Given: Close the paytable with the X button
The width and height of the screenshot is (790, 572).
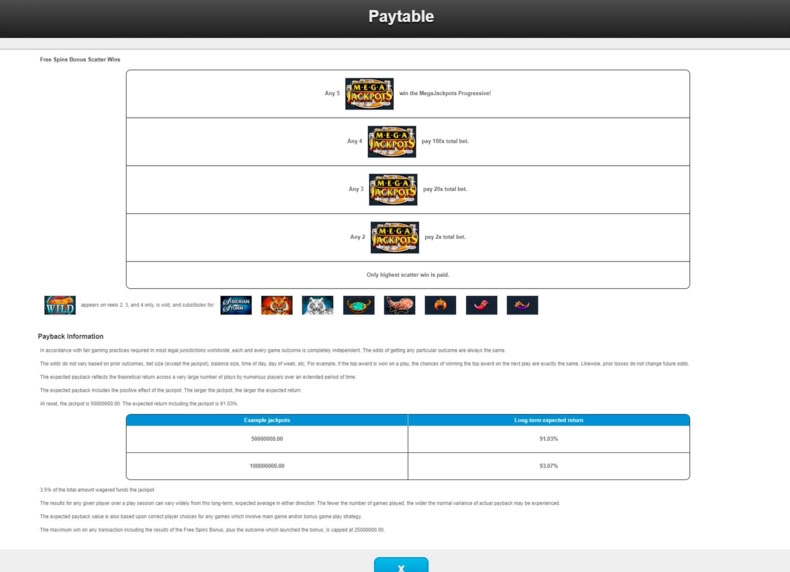Looking at the screenshot, I should point(401,564).
